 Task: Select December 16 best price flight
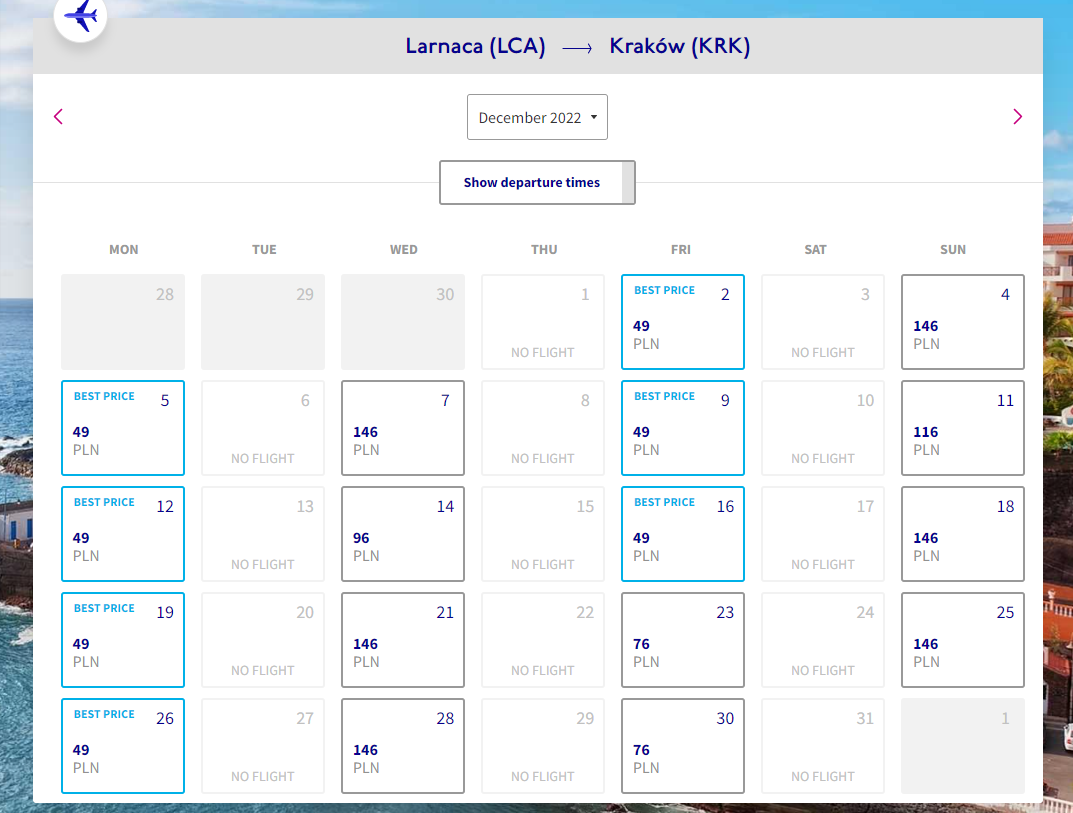click(x=682, y=534)
